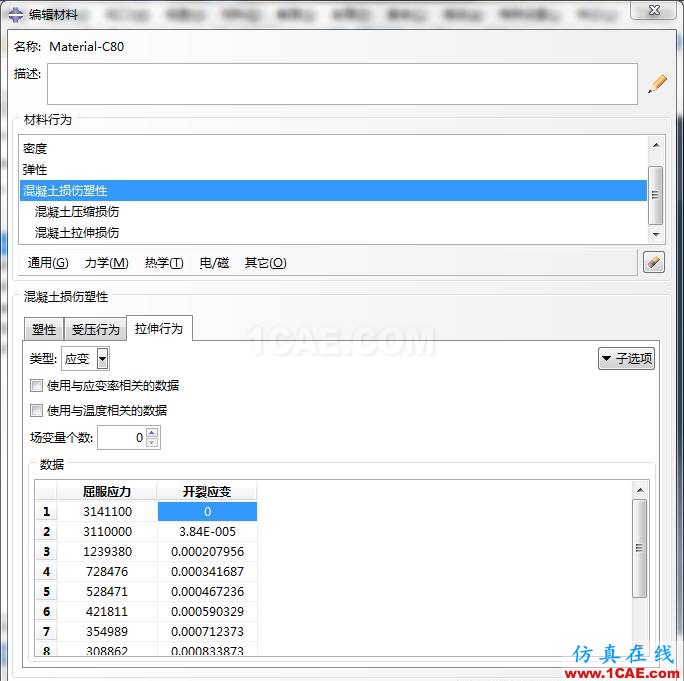Close the Edit Material dialog
684x681 pixels.
tap(654, 10)
